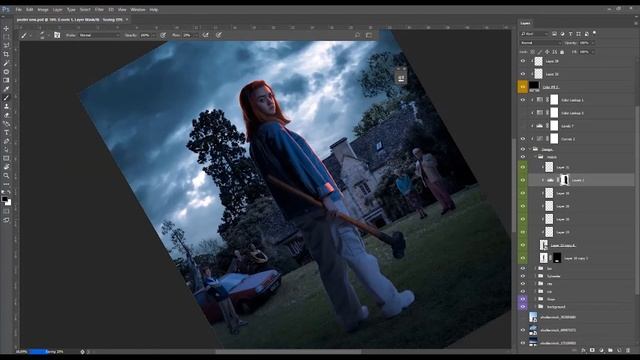Select the Layers panel tab

click(x=525, y=23)
